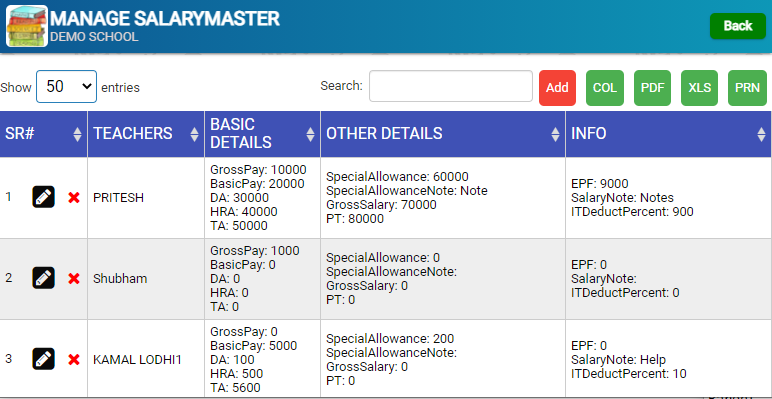Click SpecialAllowanceNote: Note text

coord(407,191)
